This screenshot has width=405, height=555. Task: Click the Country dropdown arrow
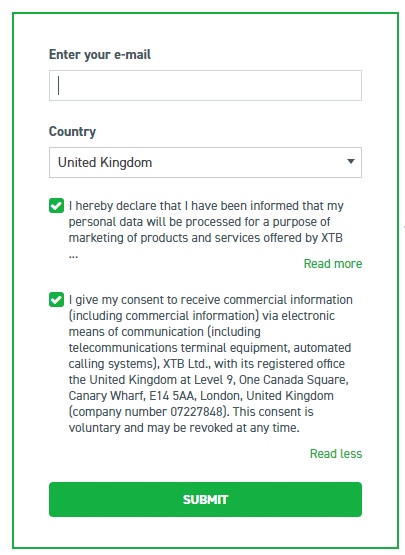tap(350, 161)
